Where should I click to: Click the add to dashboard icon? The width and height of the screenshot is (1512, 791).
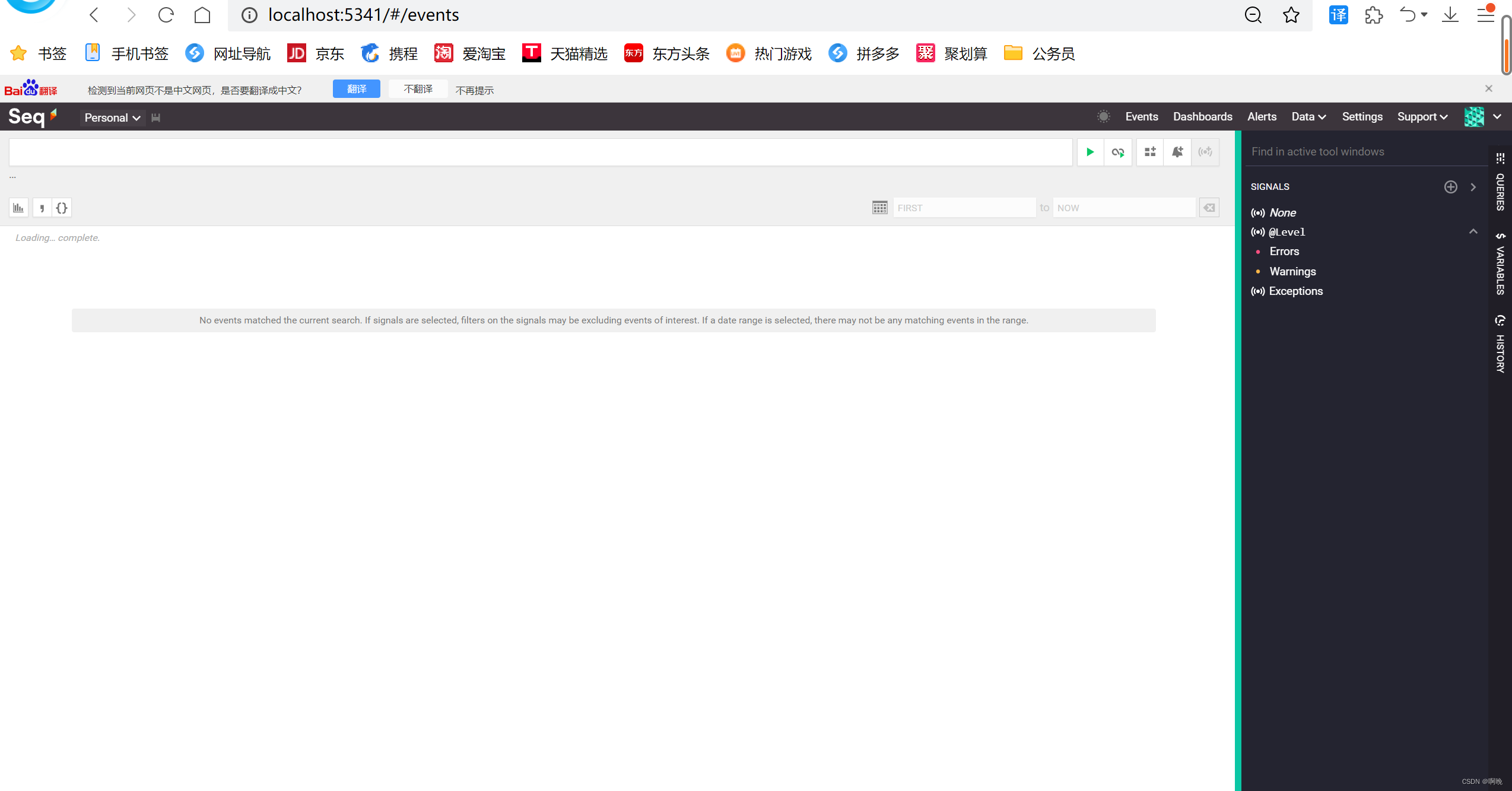tap(1150, 152)
